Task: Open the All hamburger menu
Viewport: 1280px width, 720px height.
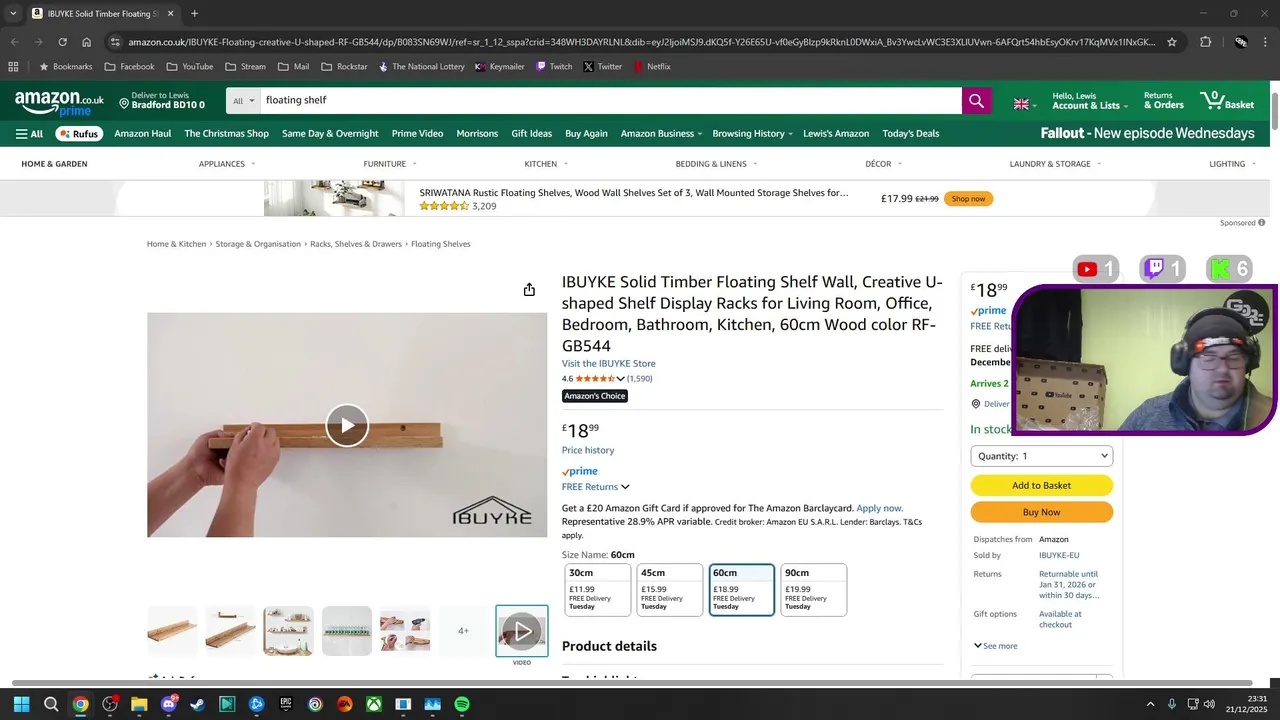Action: (29, 133)
